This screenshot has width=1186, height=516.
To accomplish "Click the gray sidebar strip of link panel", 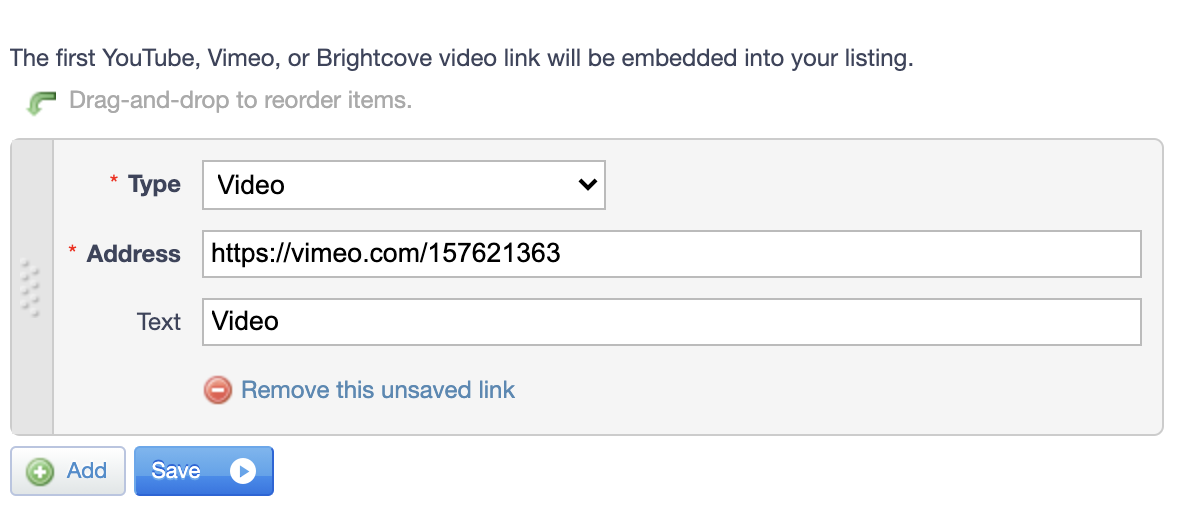I will (32, 287).
